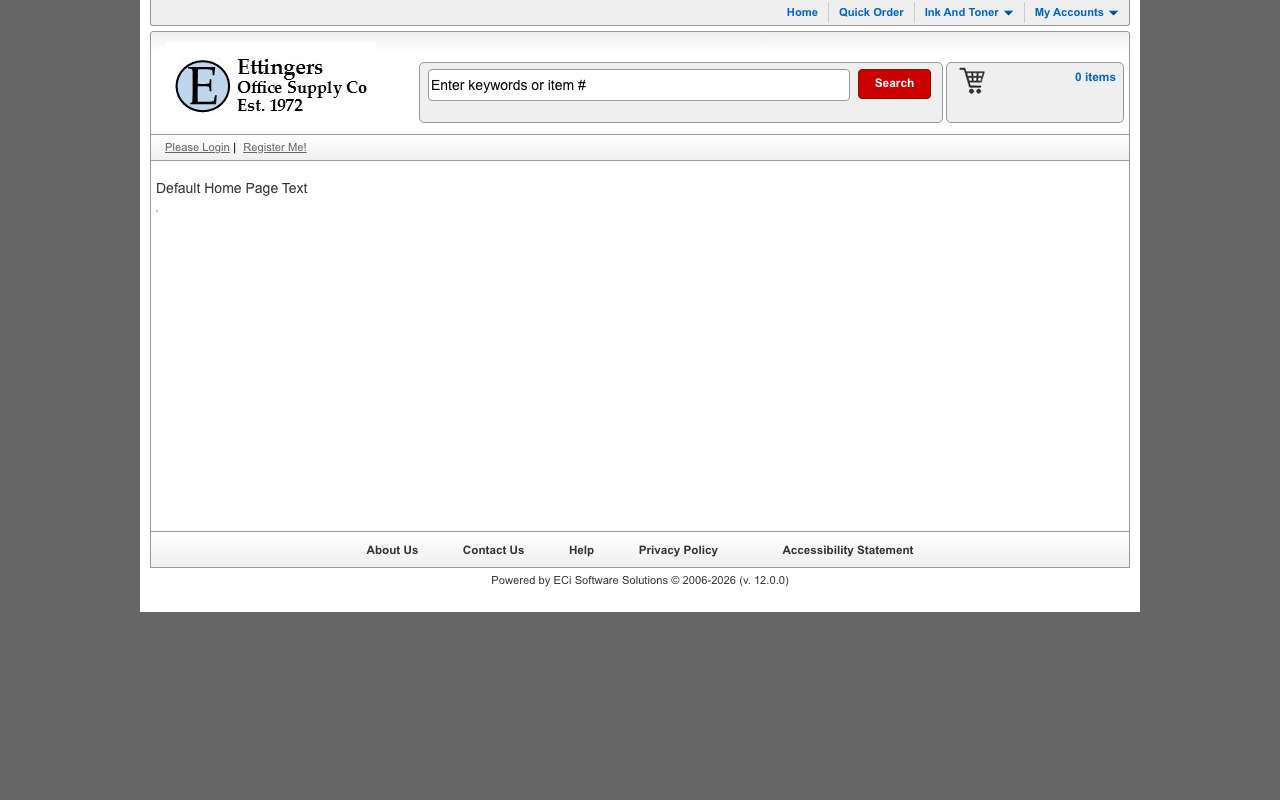
Task: Open the Accessibility Statement footer link
Action: click(847, 550)
